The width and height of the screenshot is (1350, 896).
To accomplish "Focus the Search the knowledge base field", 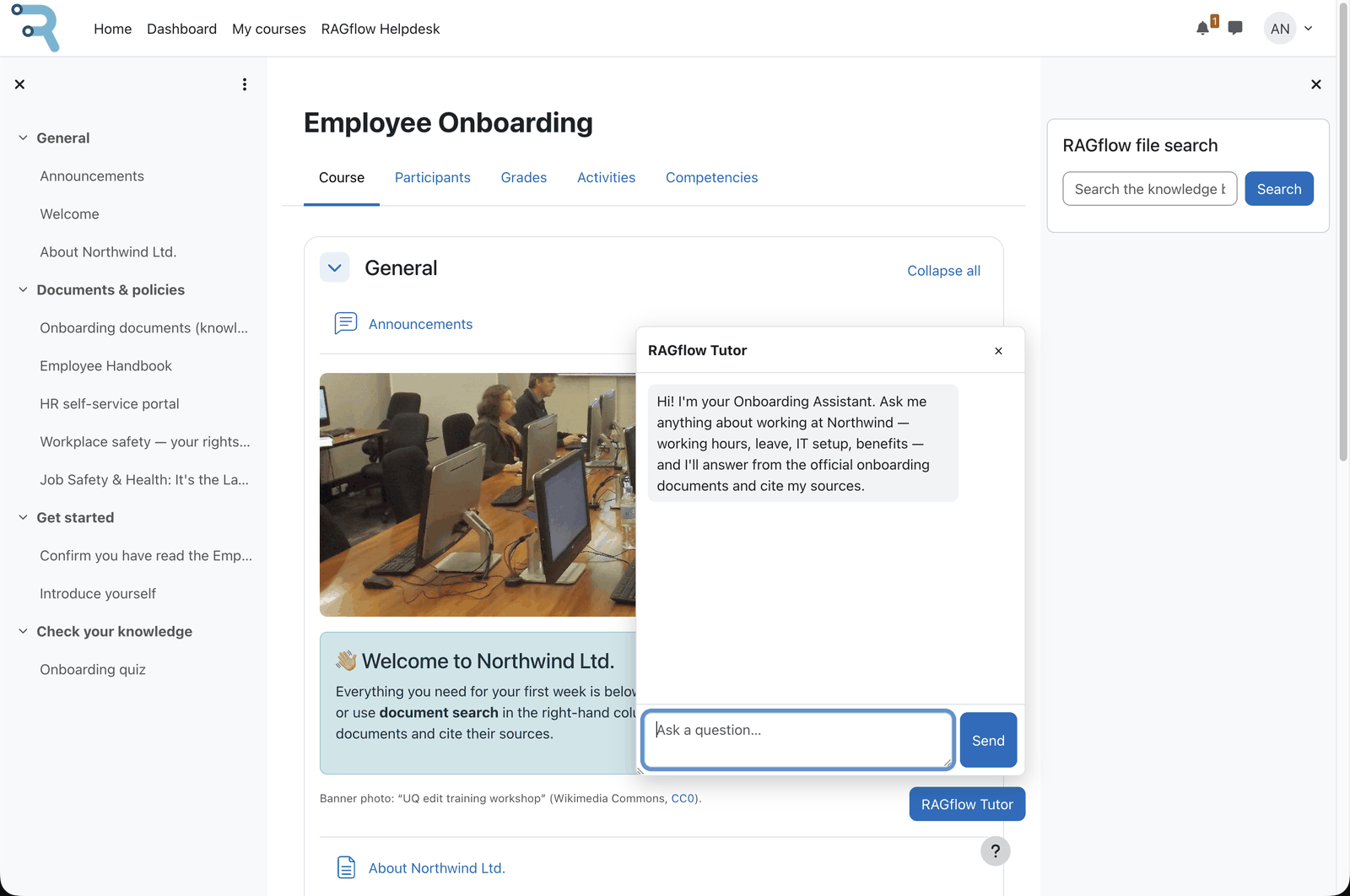I will pos(1149,189).
